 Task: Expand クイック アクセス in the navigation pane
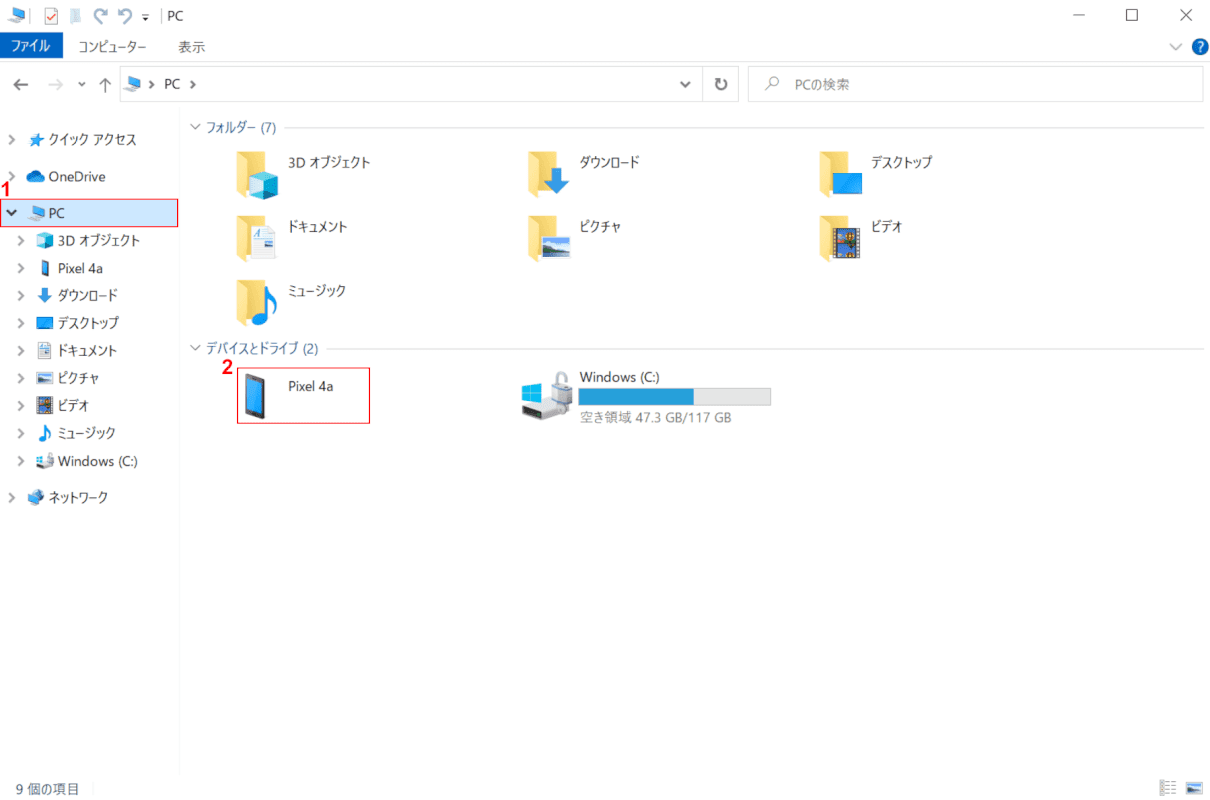coord(12,140)
